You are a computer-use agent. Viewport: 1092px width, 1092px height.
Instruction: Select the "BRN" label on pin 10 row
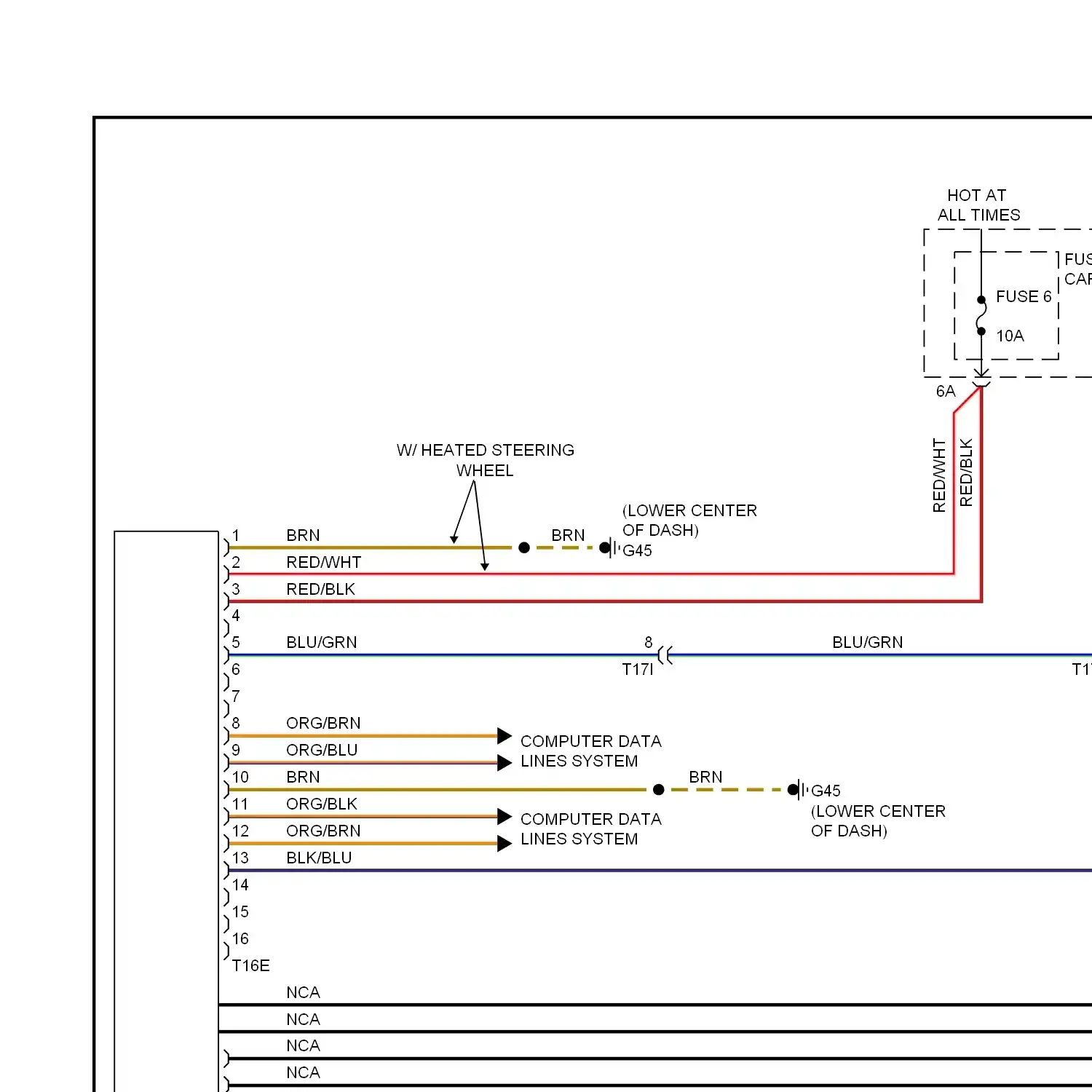tap(303, 778)
